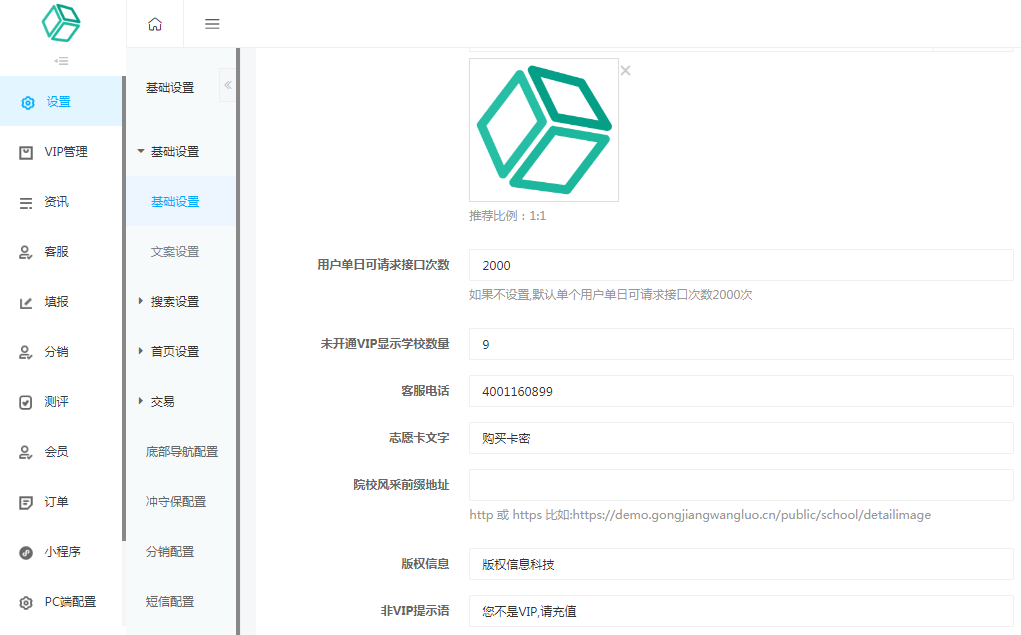Image resolution: width=1021 pixels, height=635 pixels.
Task: Click the 填报 chart icon
Action: 26,303
